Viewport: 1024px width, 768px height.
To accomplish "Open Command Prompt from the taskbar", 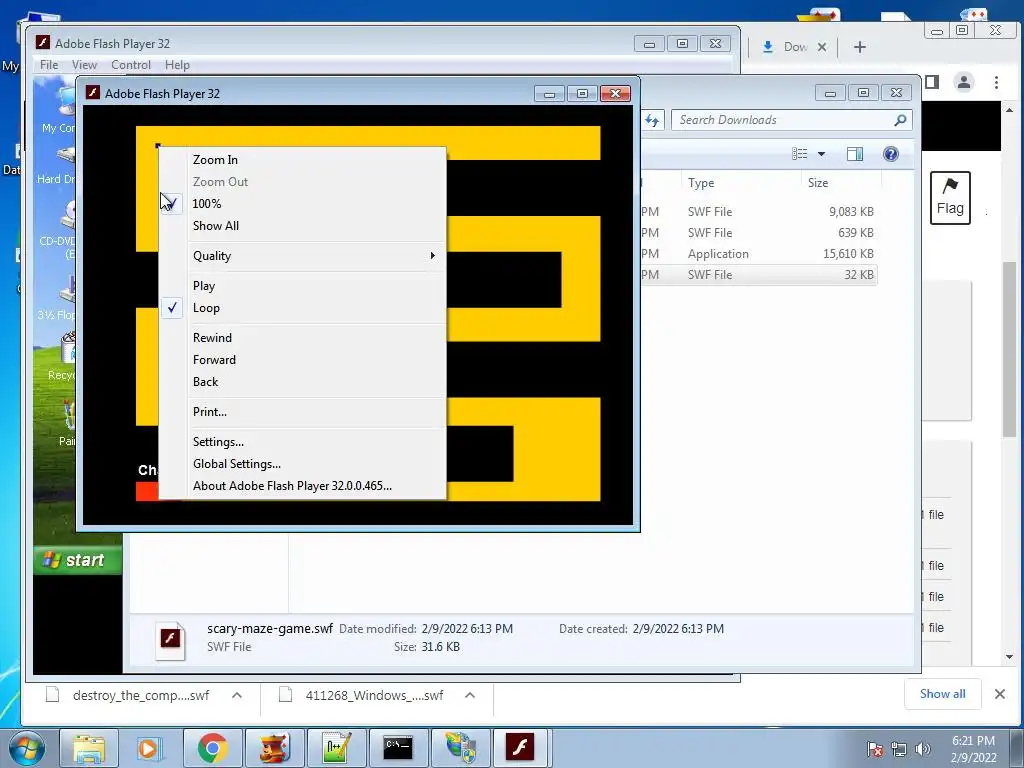I will tap(398, 748).
